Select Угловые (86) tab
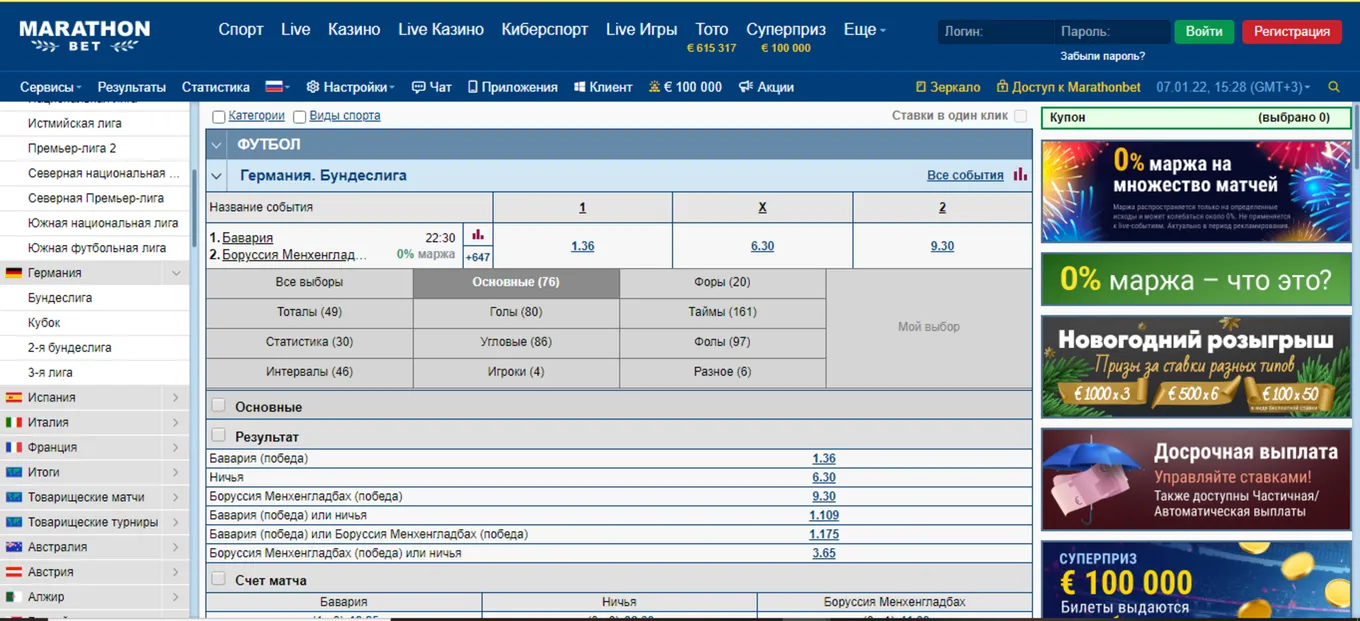The width and height of the screenshot is (1360, 621). [516, 342]
